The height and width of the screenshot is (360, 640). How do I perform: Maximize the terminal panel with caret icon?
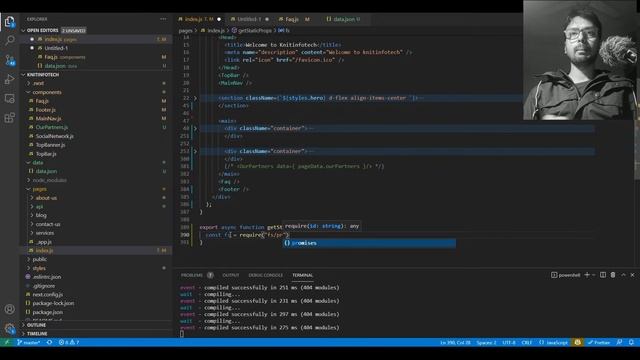click(623, 275)
